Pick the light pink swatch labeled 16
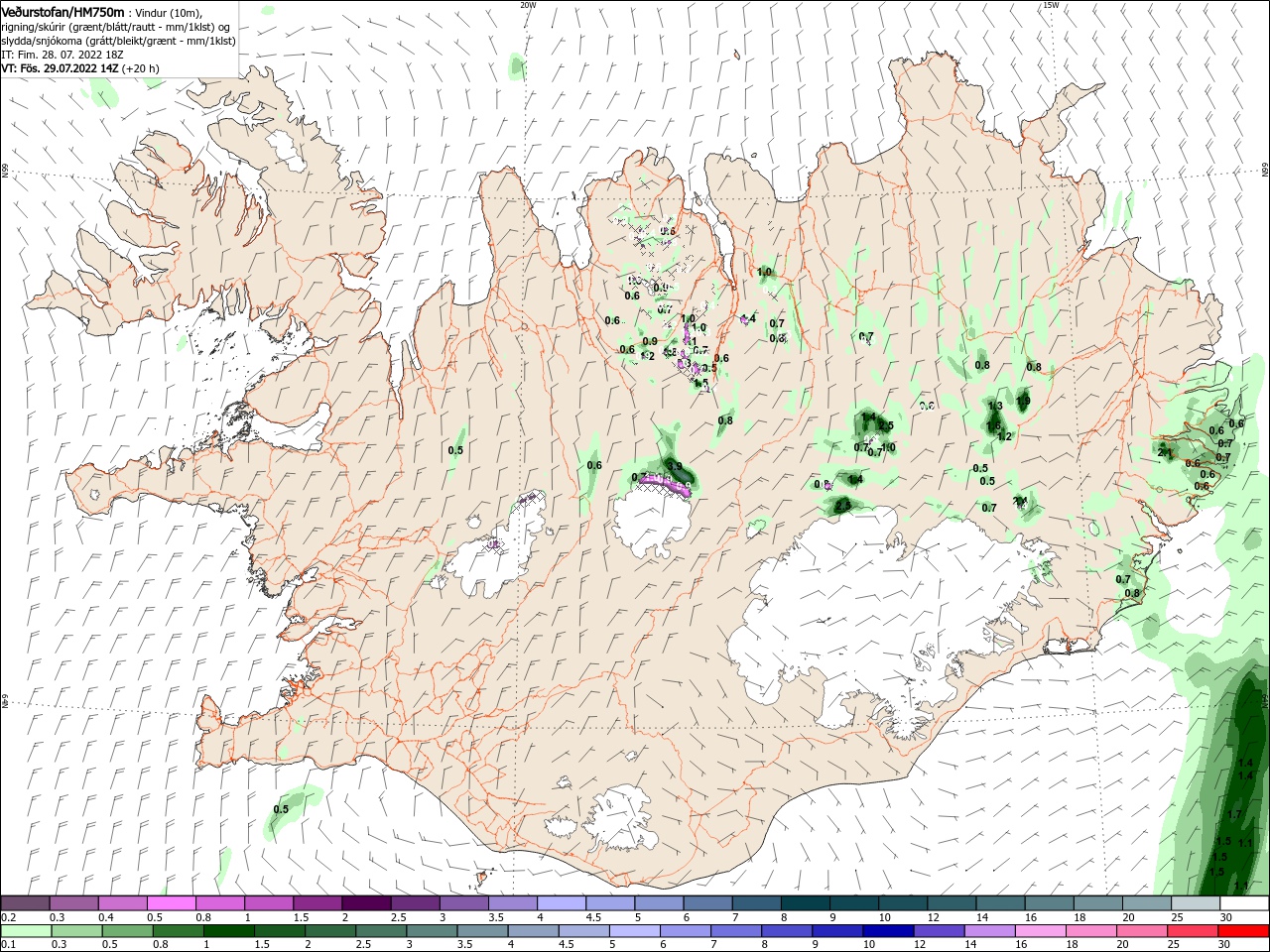The image size is (1270, 952). (x=1039, y=931)
